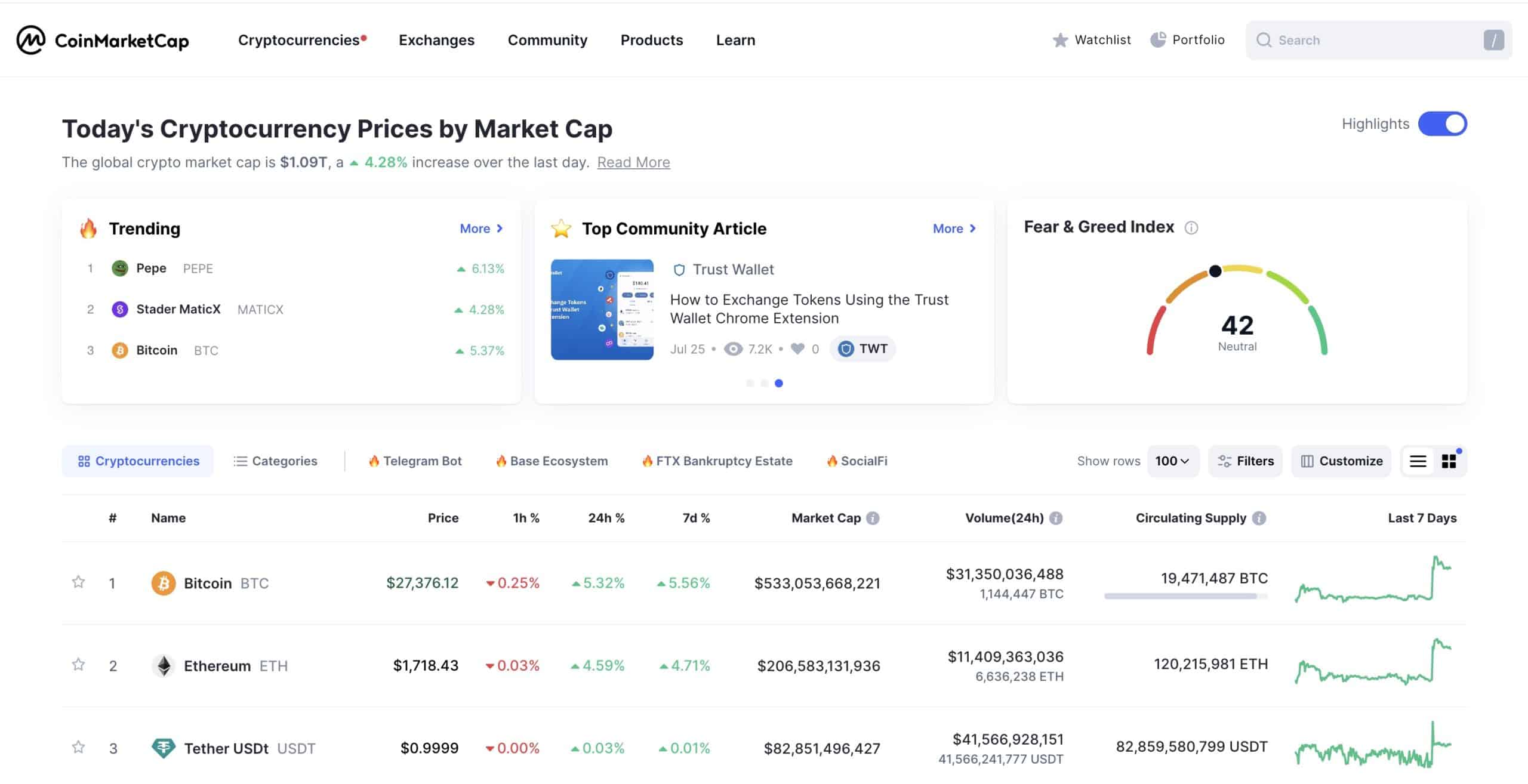
Task: Click the list view layout icon
Action: point(1418,461)
